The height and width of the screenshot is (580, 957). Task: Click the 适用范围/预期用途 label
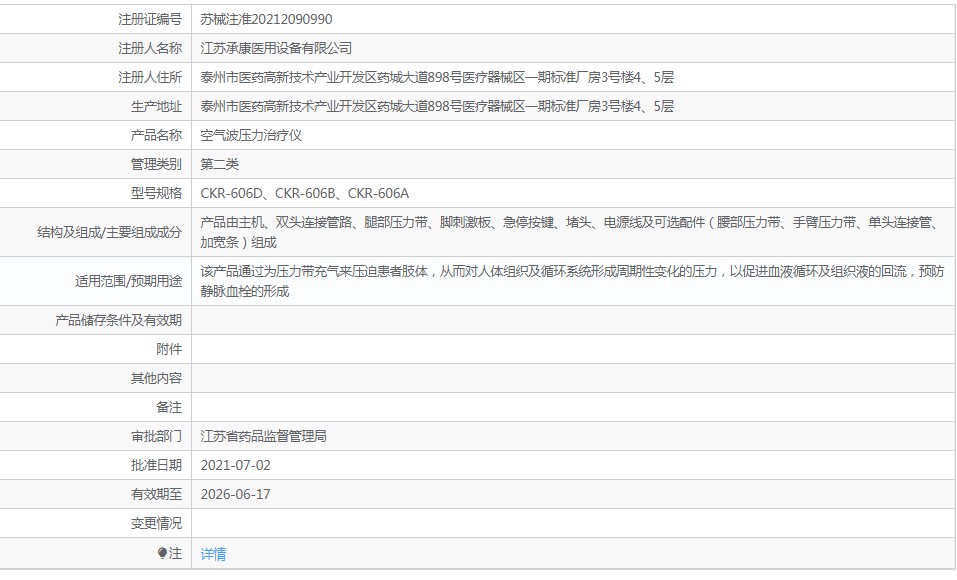[129, 281]
